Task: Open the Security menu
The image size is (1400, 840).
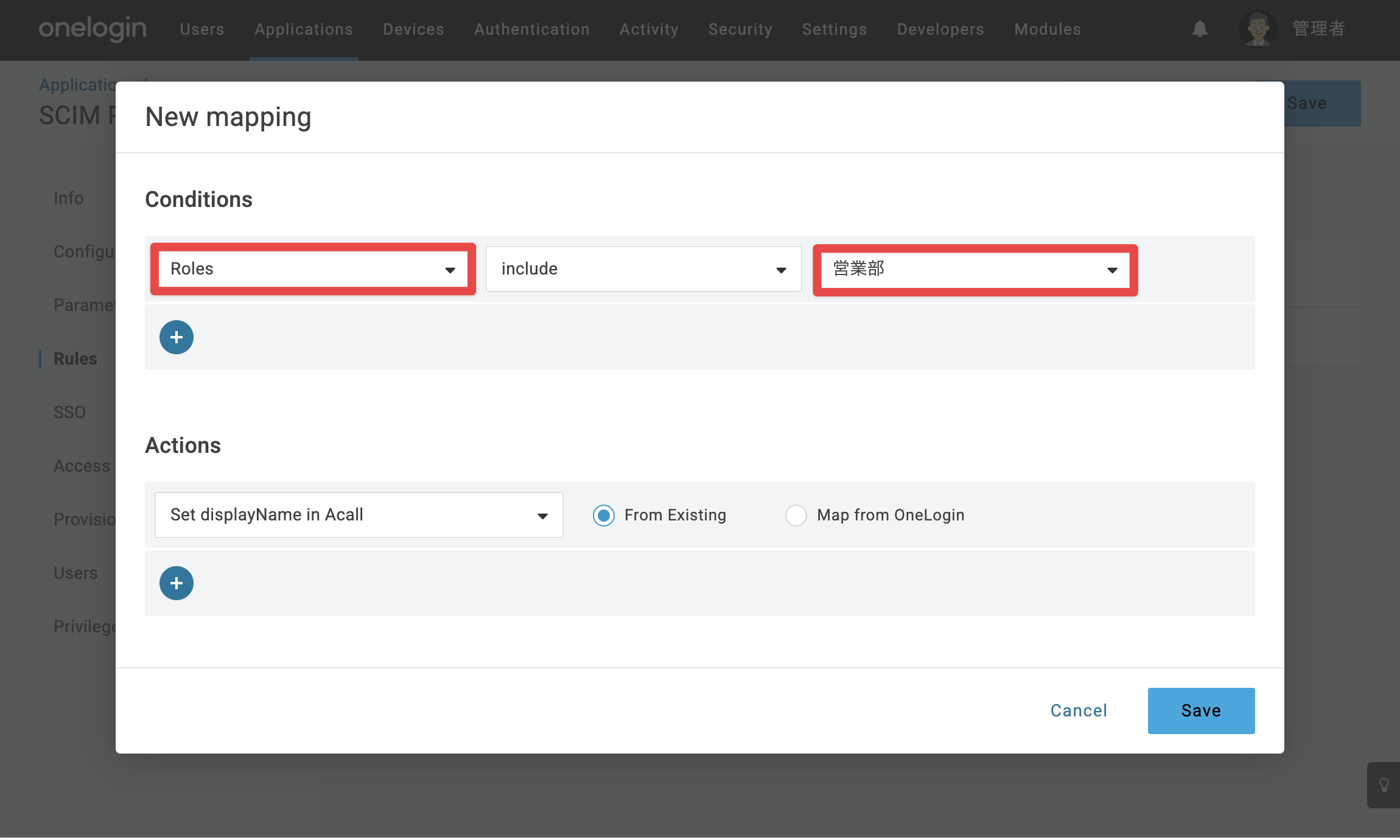Action: click(740, 29)
